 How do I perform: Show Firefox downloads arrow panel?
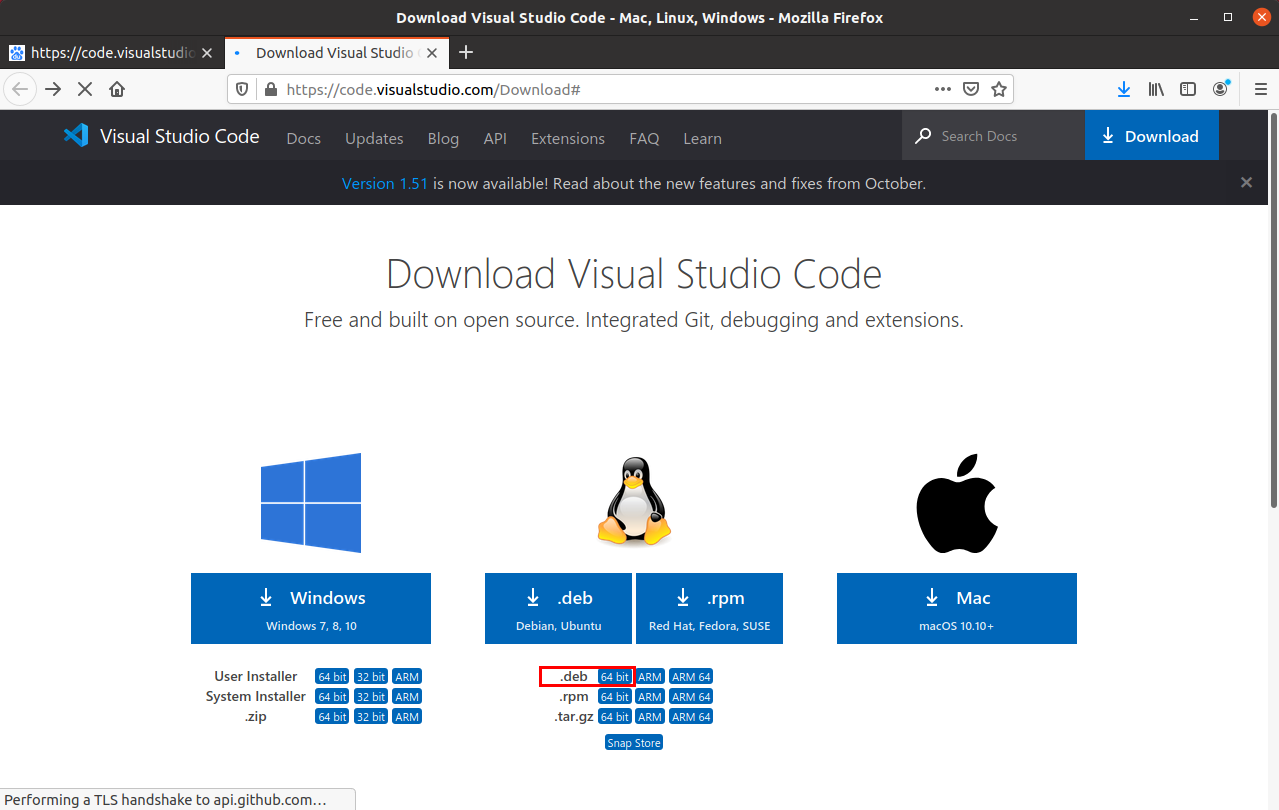point(1124,89)
